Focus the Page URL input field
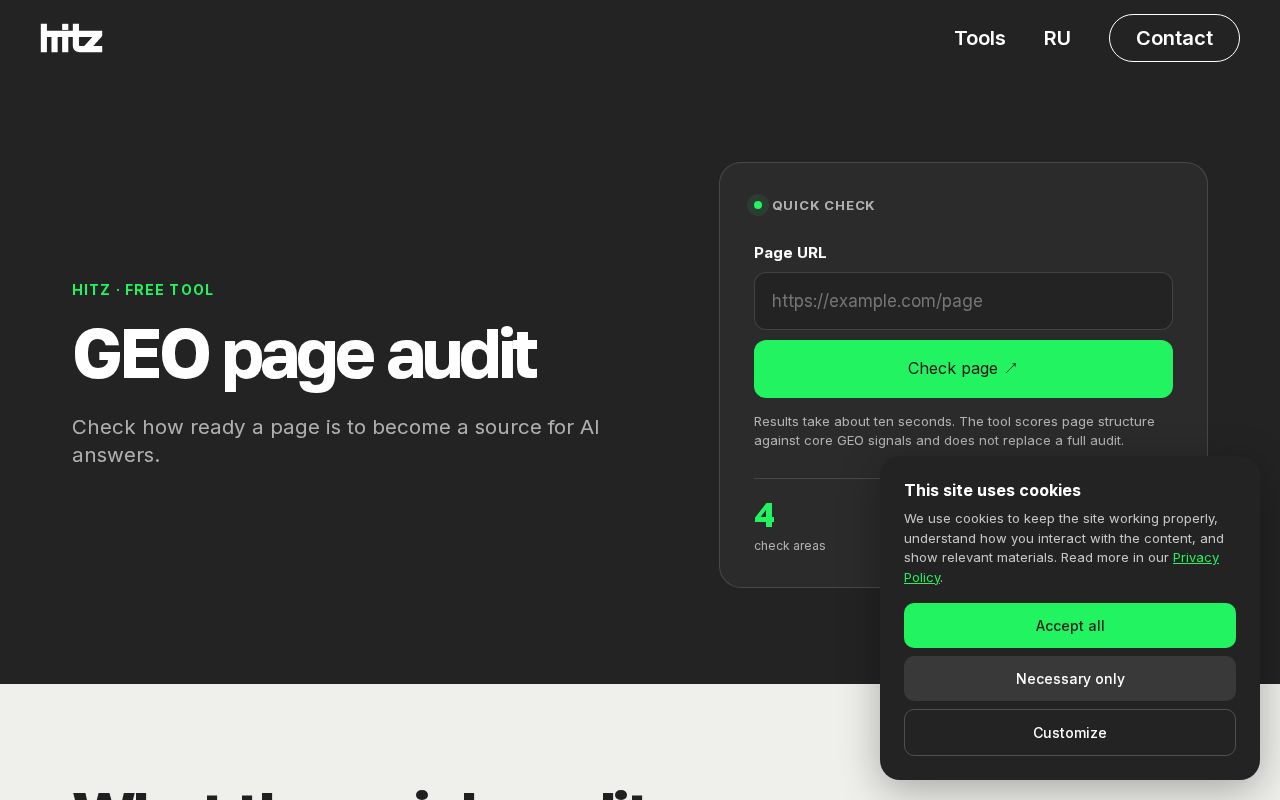The height and width of the screenshot is (800, 1280). click(x=963, y=301)
